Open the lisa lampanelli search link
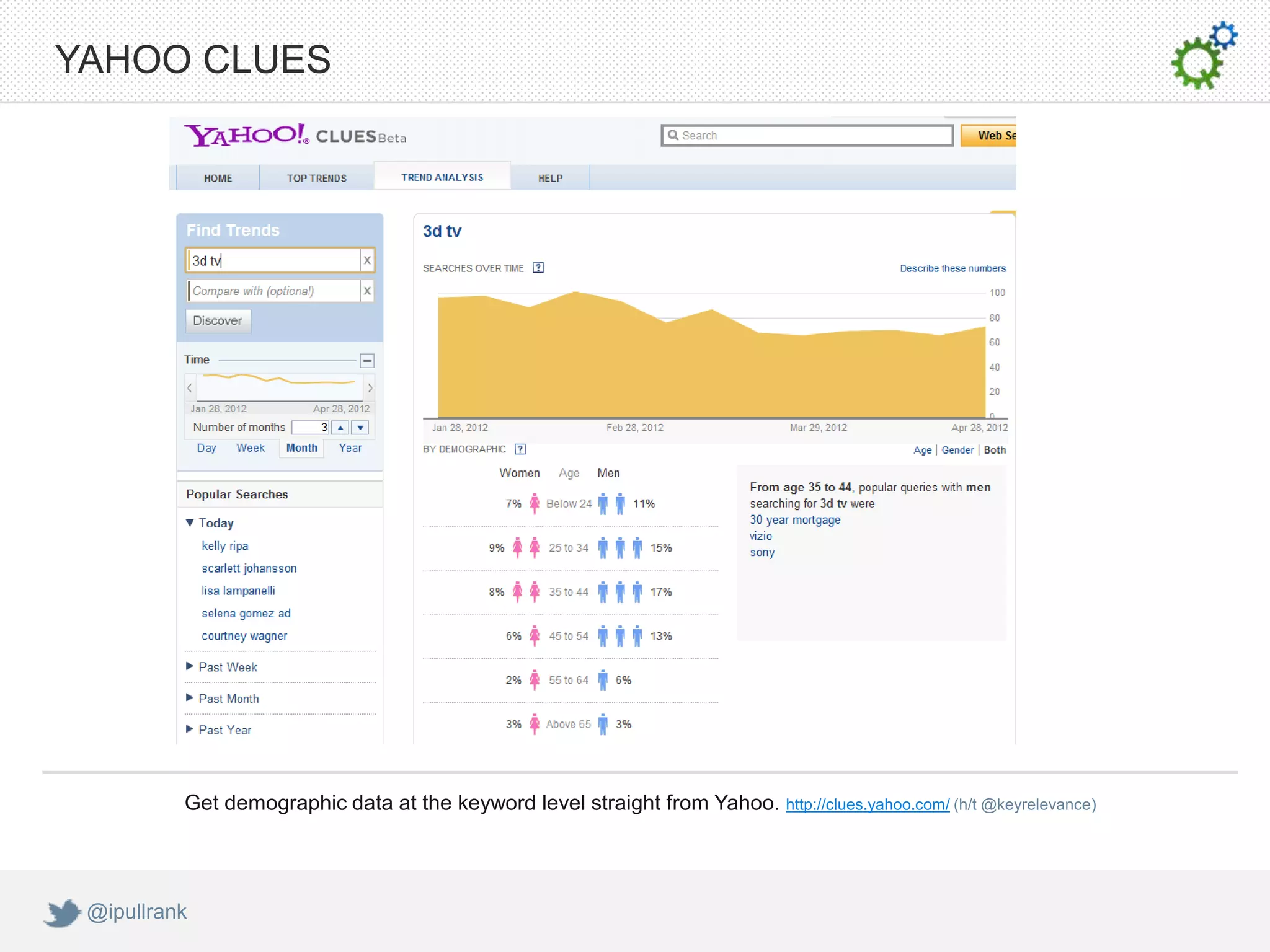 pyautogui.click(x=238, y=591)
